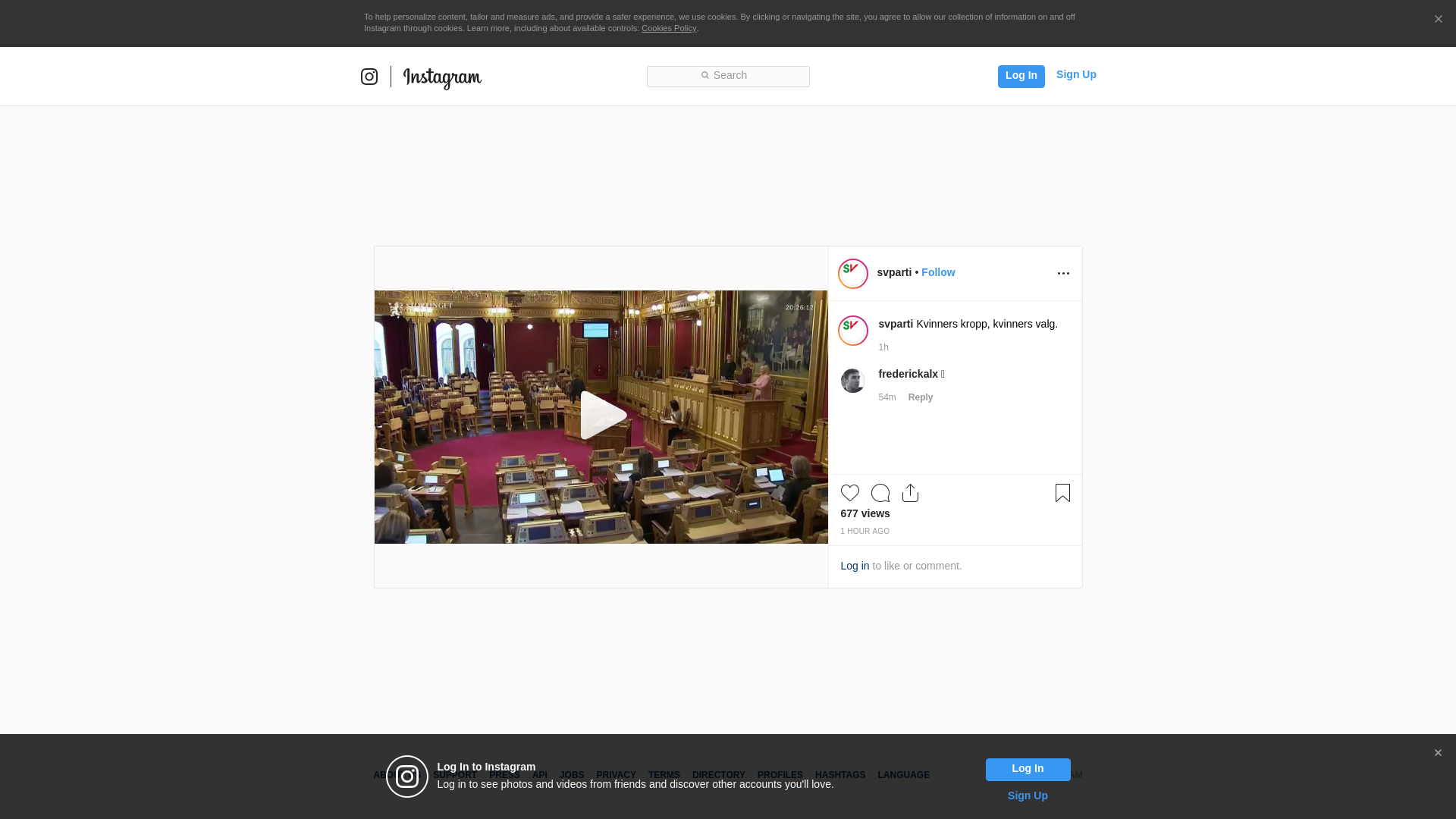Open the PROFILES footer link

click(x=780, y=775)
